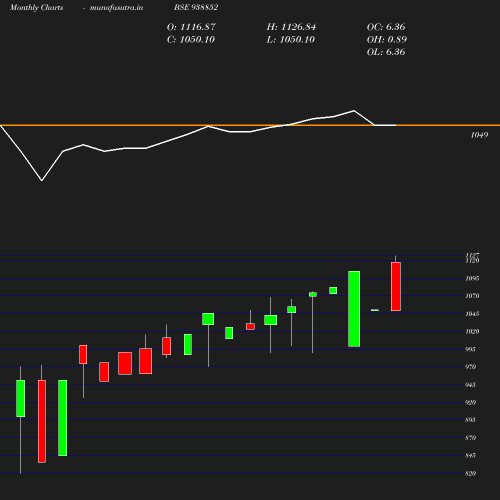The image size is (500, 500).
Task: Select the 820 price axis label
Action: (470, 473)
